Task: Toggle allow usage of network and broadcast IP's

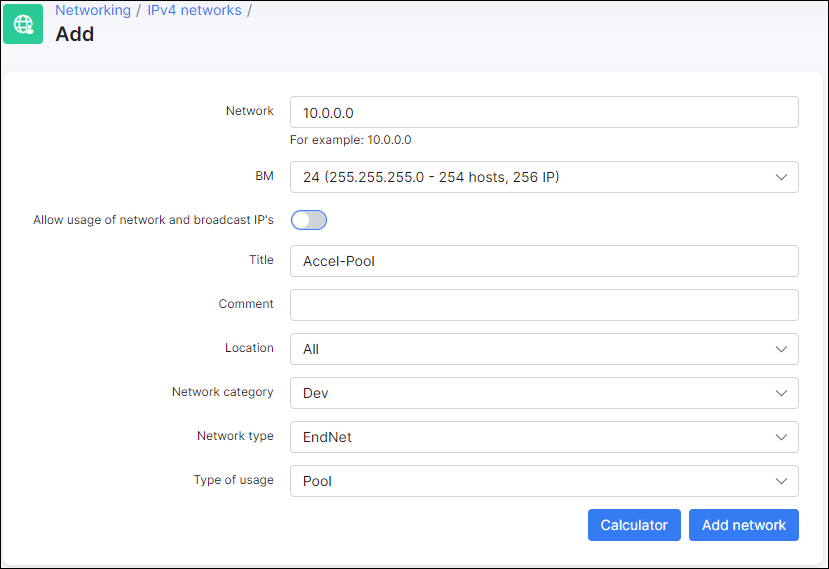Action: click(x=309, y=220)
